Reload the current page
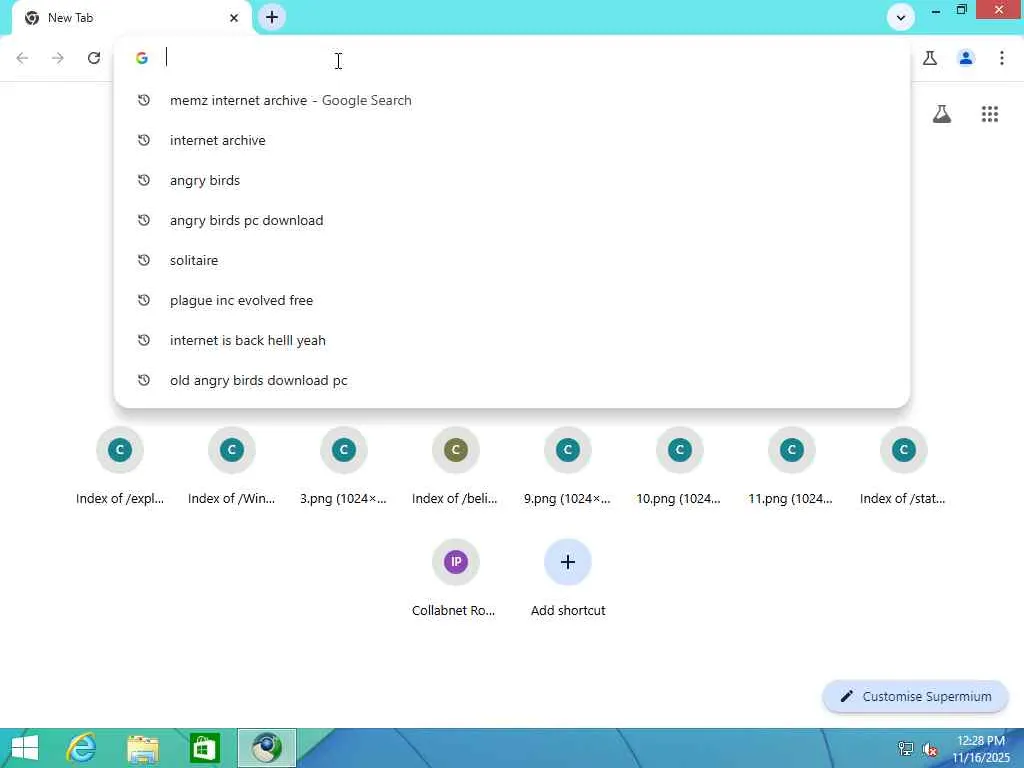The width and height of the screenshot is (1024, 768). coord(94,58)
